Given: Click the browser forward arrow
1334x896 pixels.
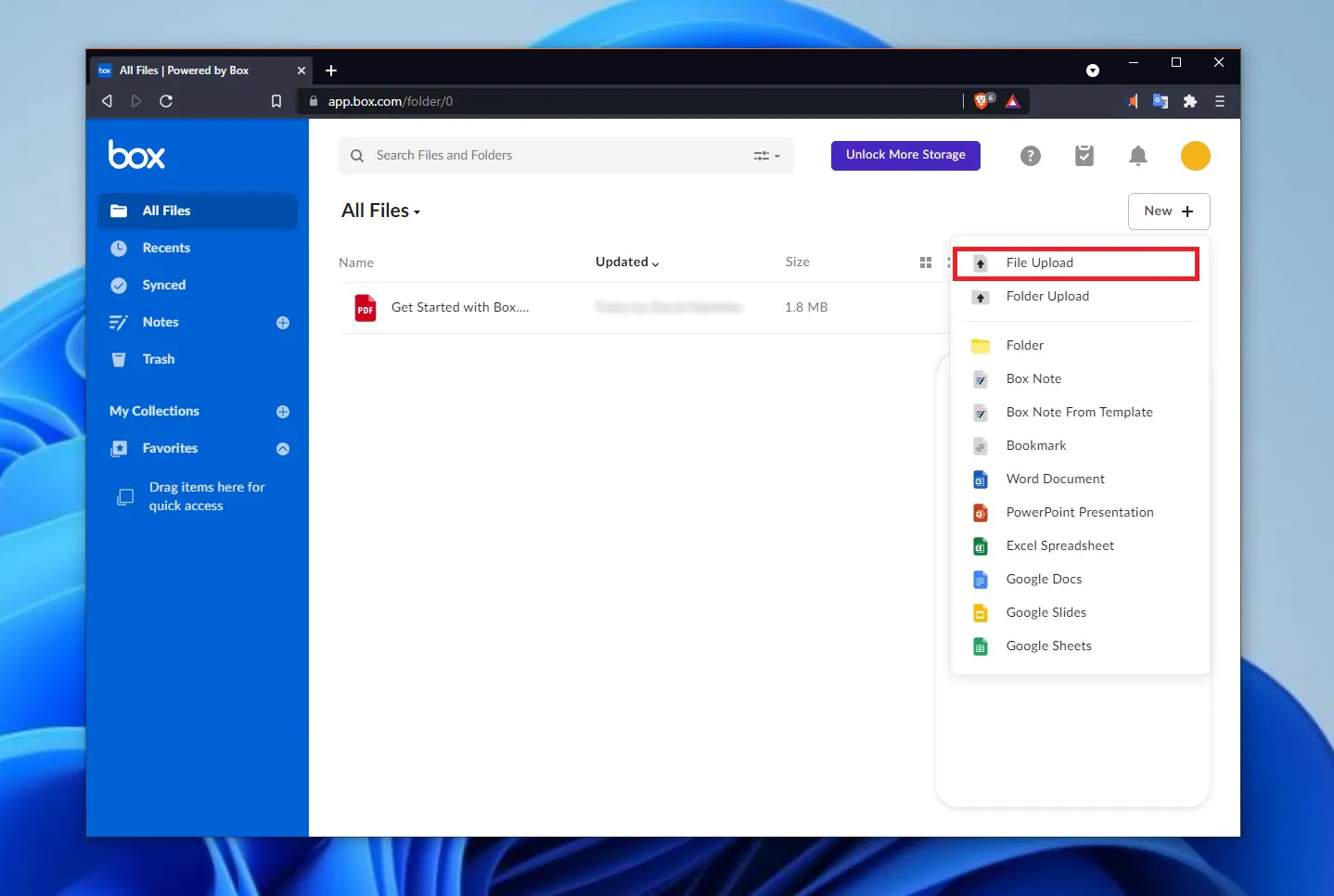Looking at the screenshot, I should [136, 101].
